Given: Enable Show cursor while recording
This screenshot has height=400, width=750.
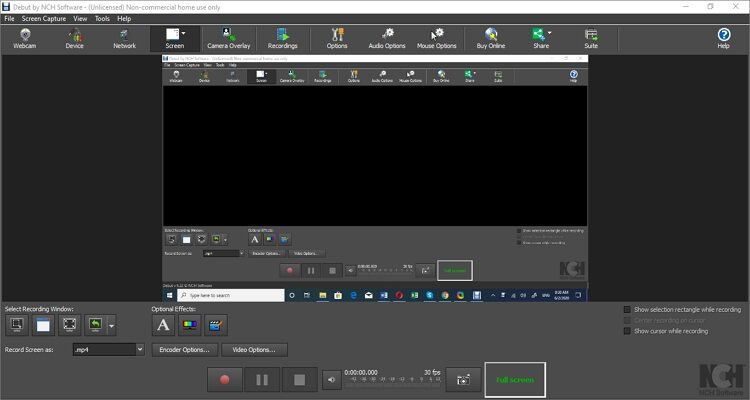Looking at the screenshot, I should (x=627, y=331).
